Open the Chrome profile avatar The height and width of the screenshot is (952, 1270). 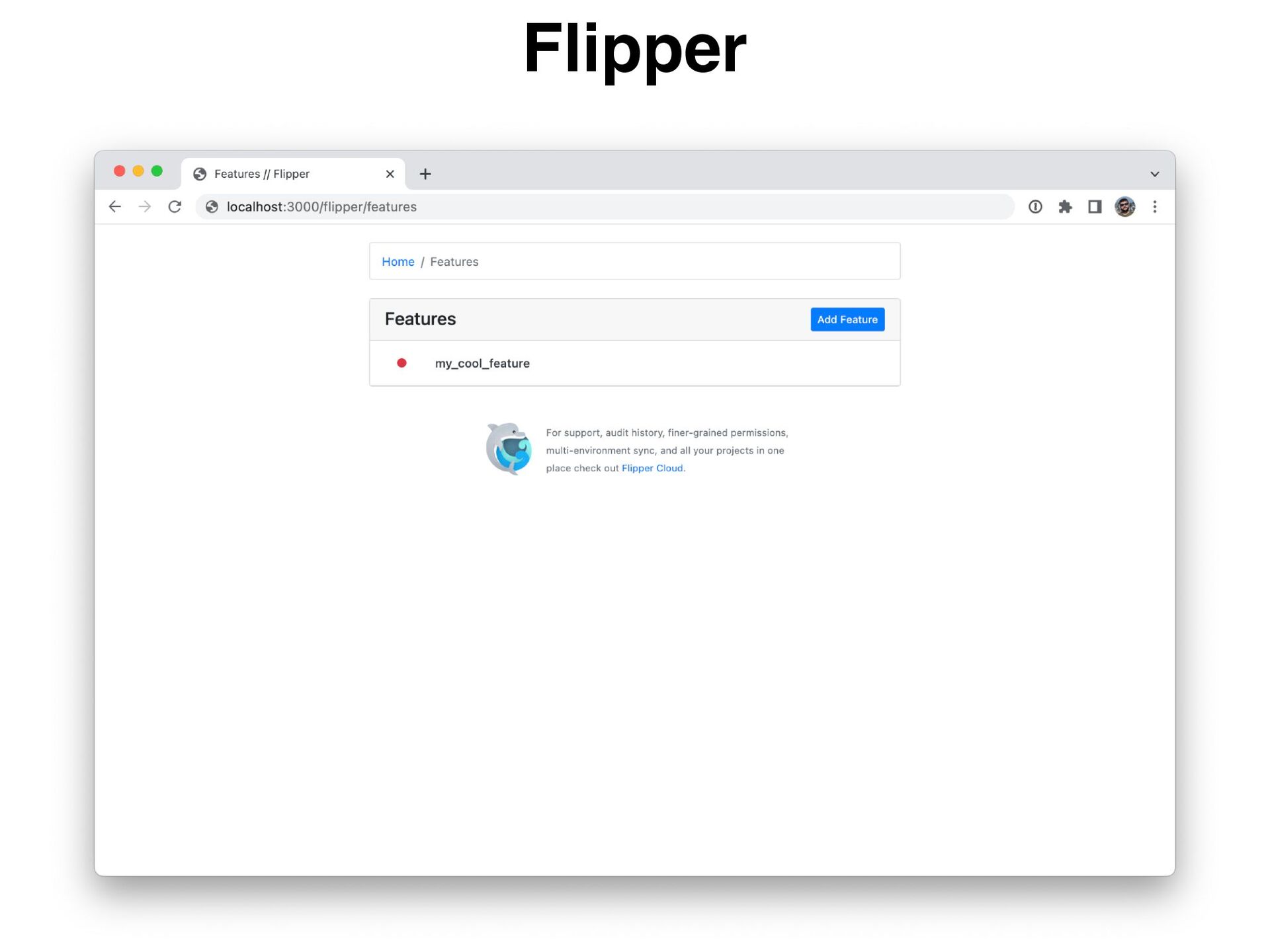tap(1124, 207)
